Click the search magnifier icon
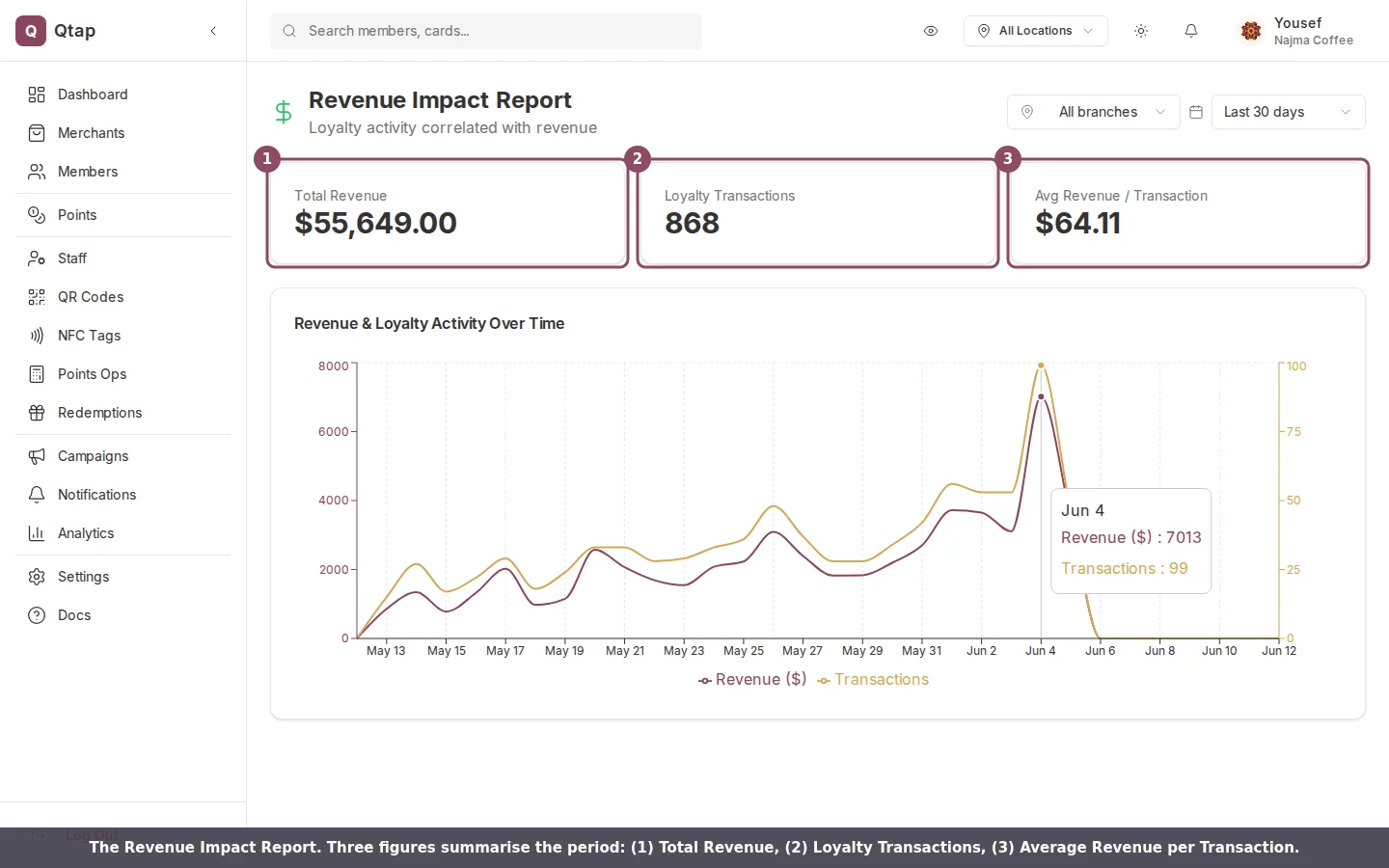 [289, 31]
